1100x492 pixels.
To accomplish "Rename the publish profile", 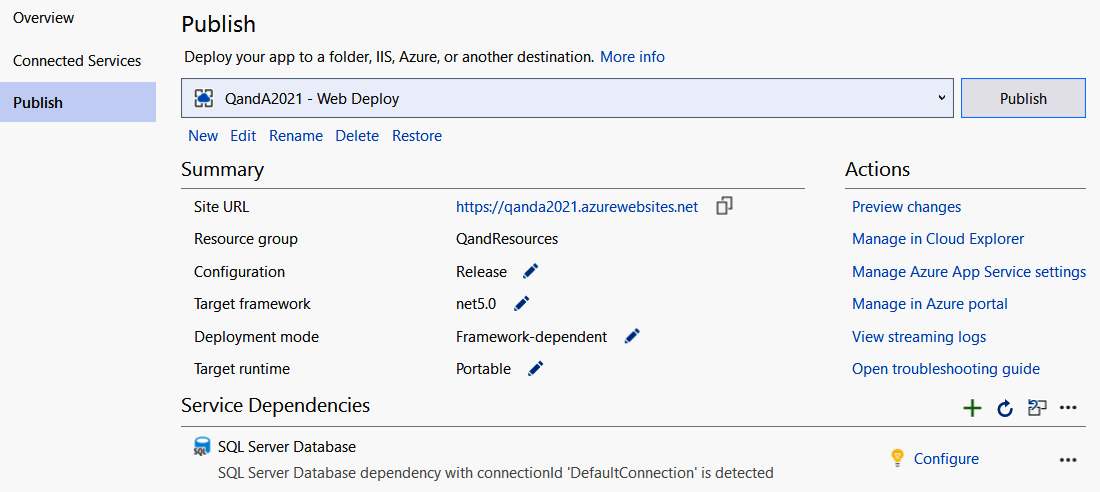I will pos(296,135).
